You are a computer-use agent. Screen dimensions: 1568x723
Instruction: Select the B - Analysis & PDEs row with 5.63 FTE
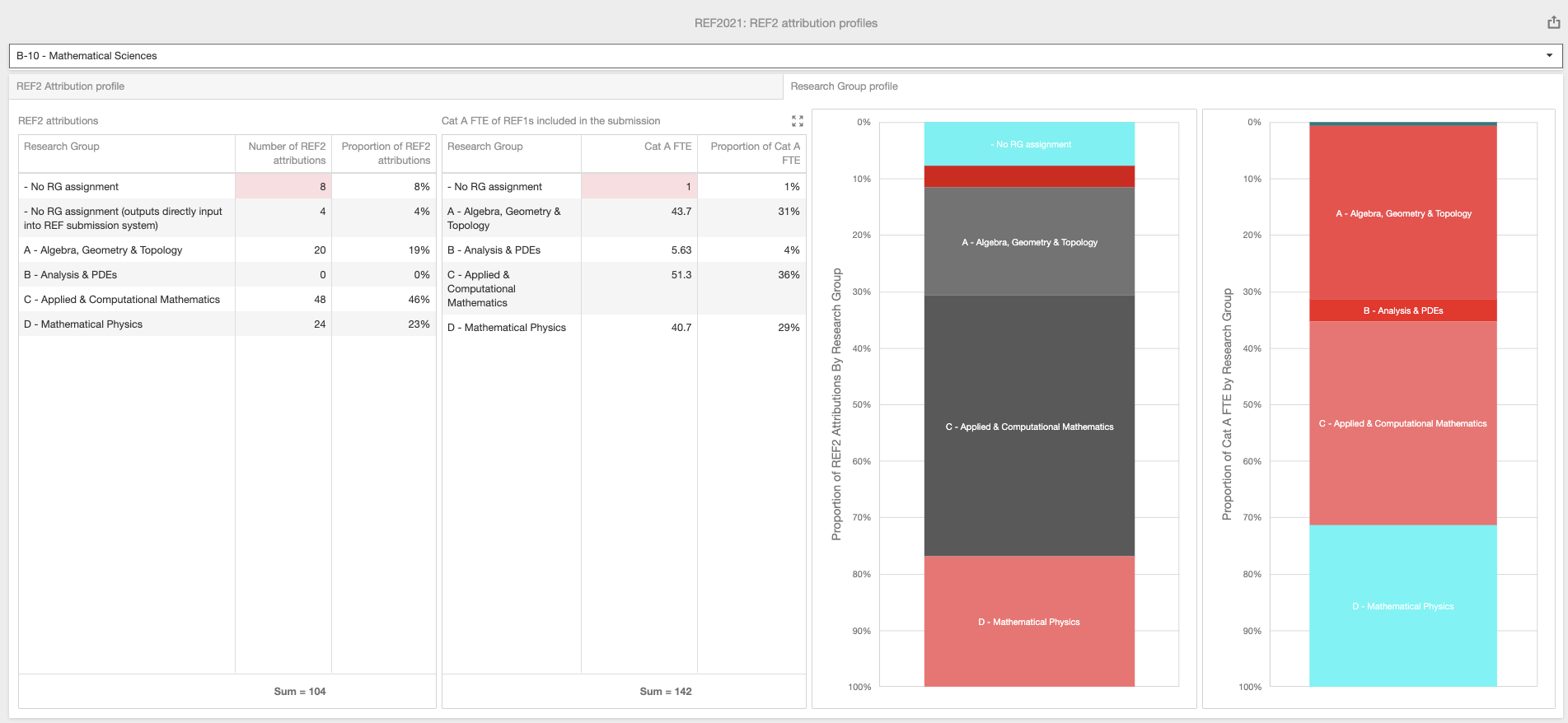494,250
